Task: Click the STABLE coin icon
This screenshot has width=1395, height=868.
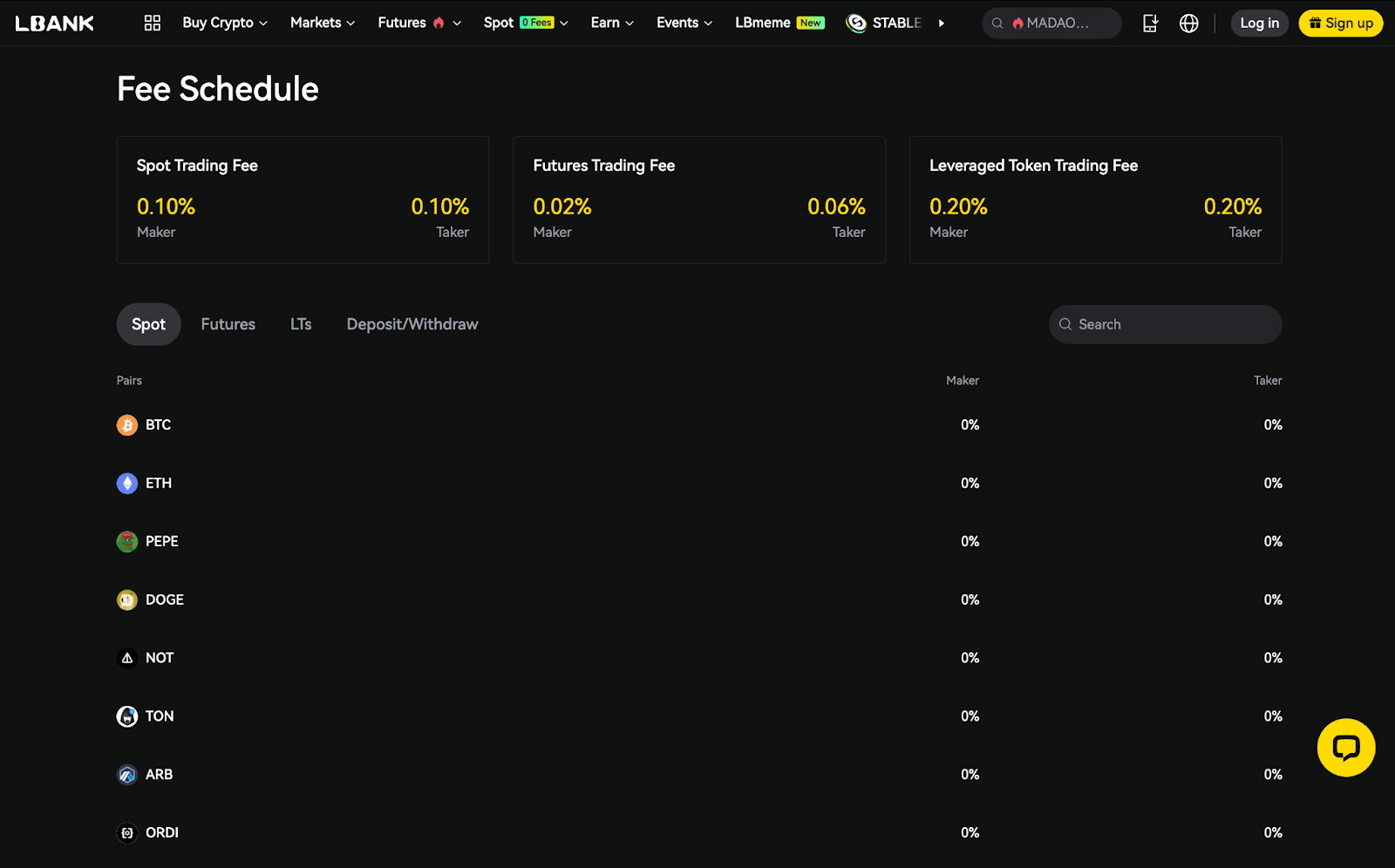Action: click(x=856, y=23)
